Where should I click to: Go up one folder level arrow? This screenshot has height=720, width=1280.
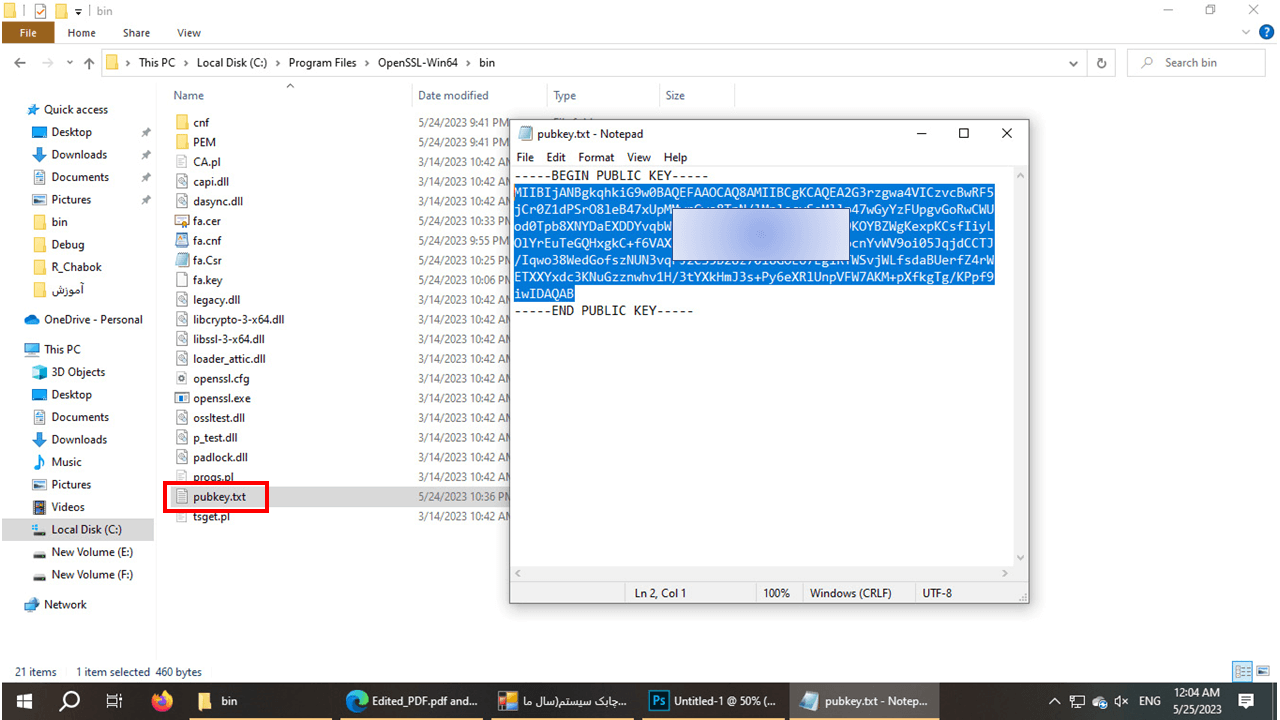point(89,63)
